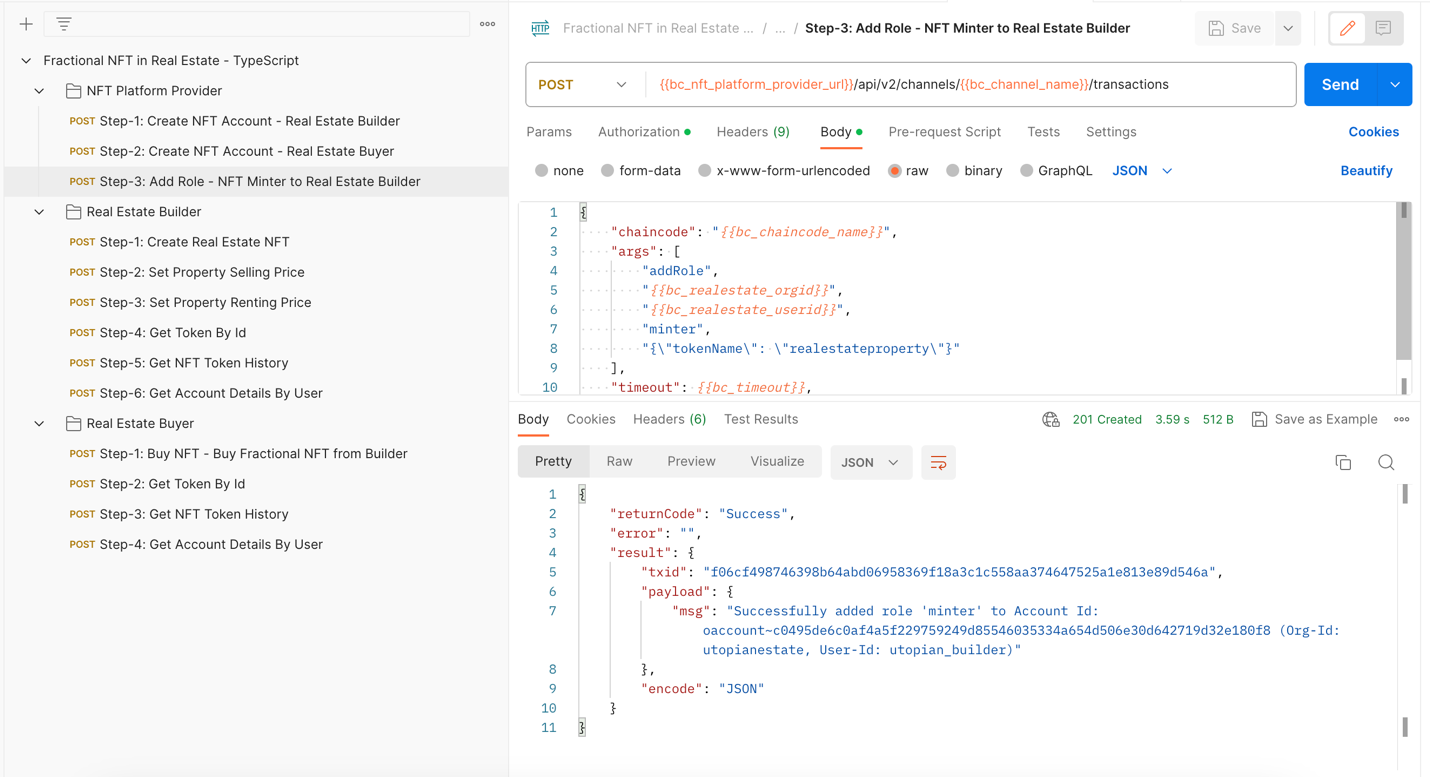This screenshot has width=1430, height=782.
Task: Switch to the Pre-request Script tab
Action: tap(944, 132)
